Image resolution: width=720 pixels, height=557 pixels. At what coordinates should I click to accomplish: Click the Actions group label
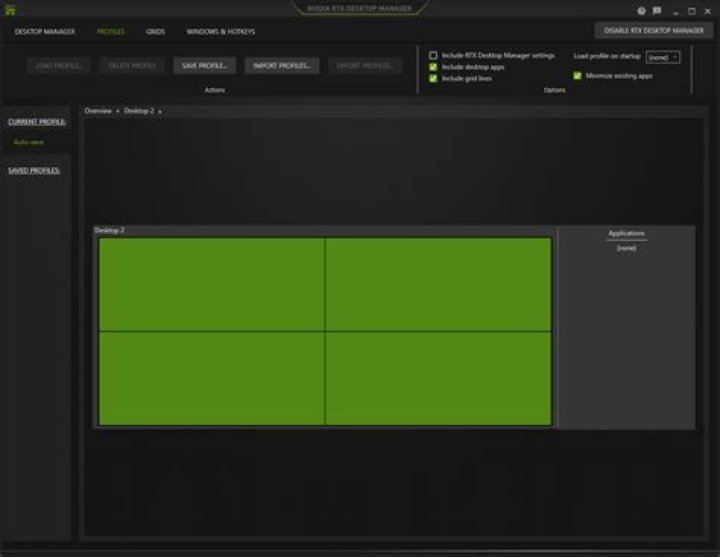click(214, 90)
